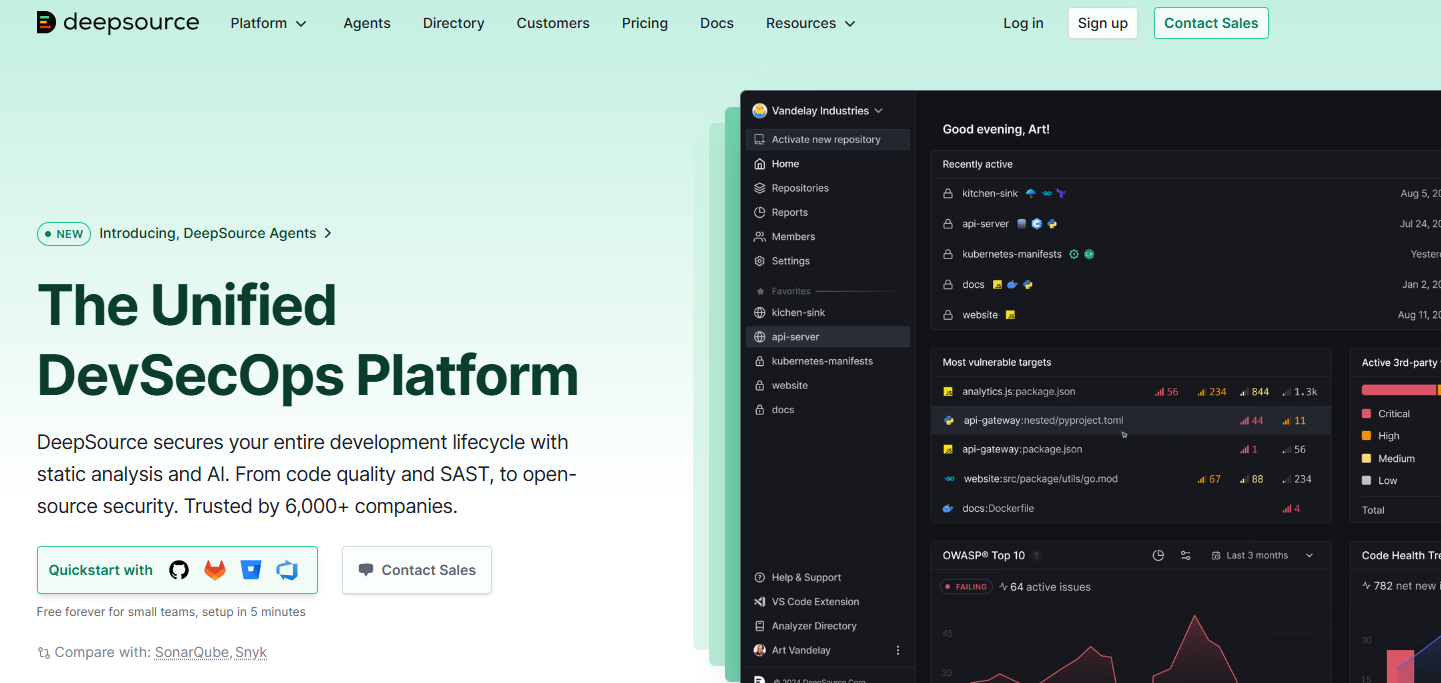This screenshot has width=1441, height=683.
Task: Open the Customers nav item
Action: [553, 23]
